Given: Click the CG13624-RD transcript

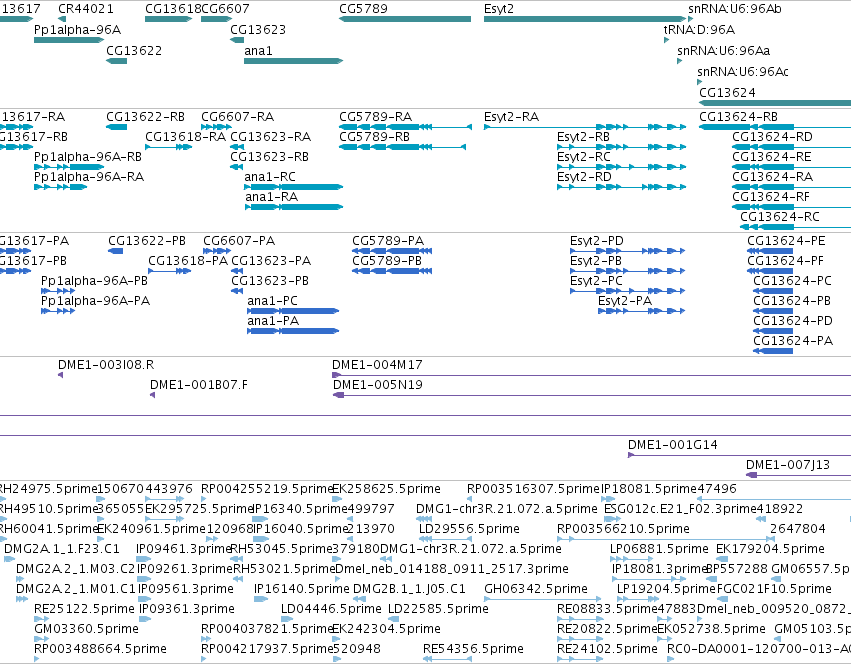Looking at the screenshot, I should click(791, 147).
